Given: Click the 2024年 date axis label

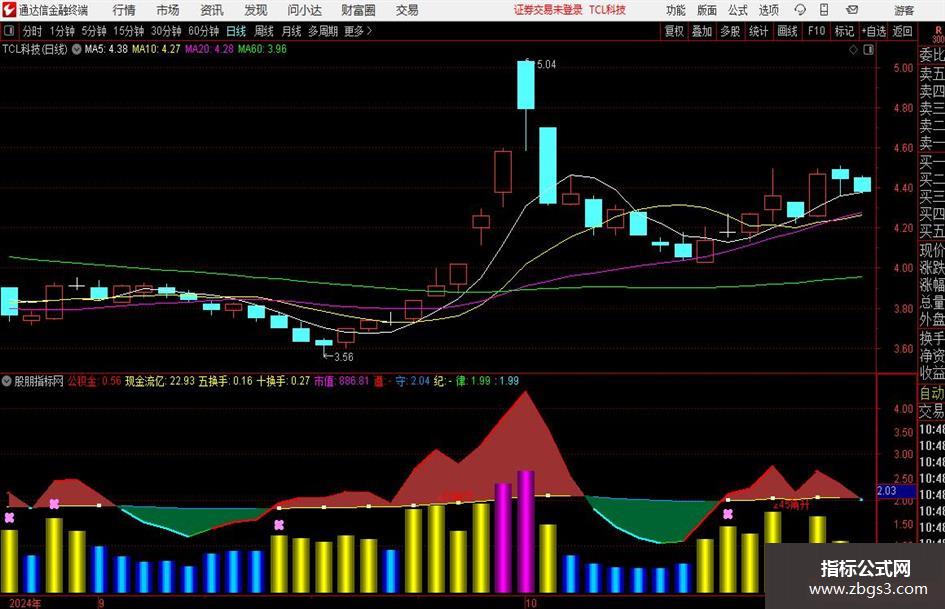Looking at the screenshot, I should click(25, 603).
